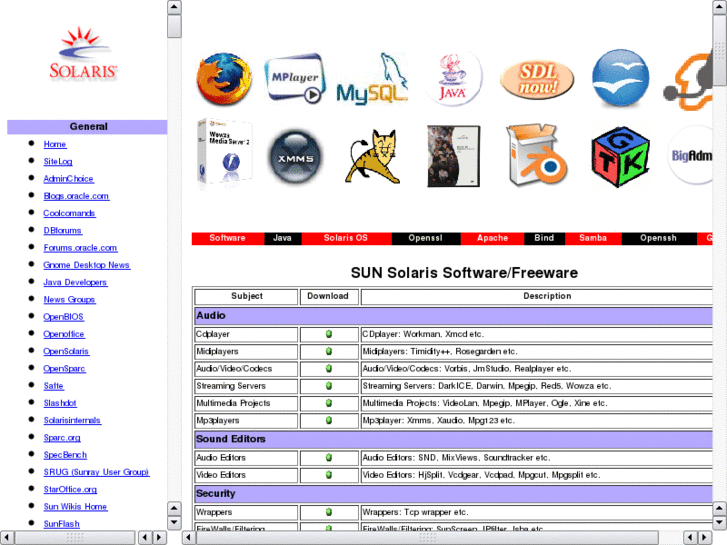Select the Bind navbar tab
Viewport: 727px width, 545px height.
pyautogui.click(x=544, y=238)
